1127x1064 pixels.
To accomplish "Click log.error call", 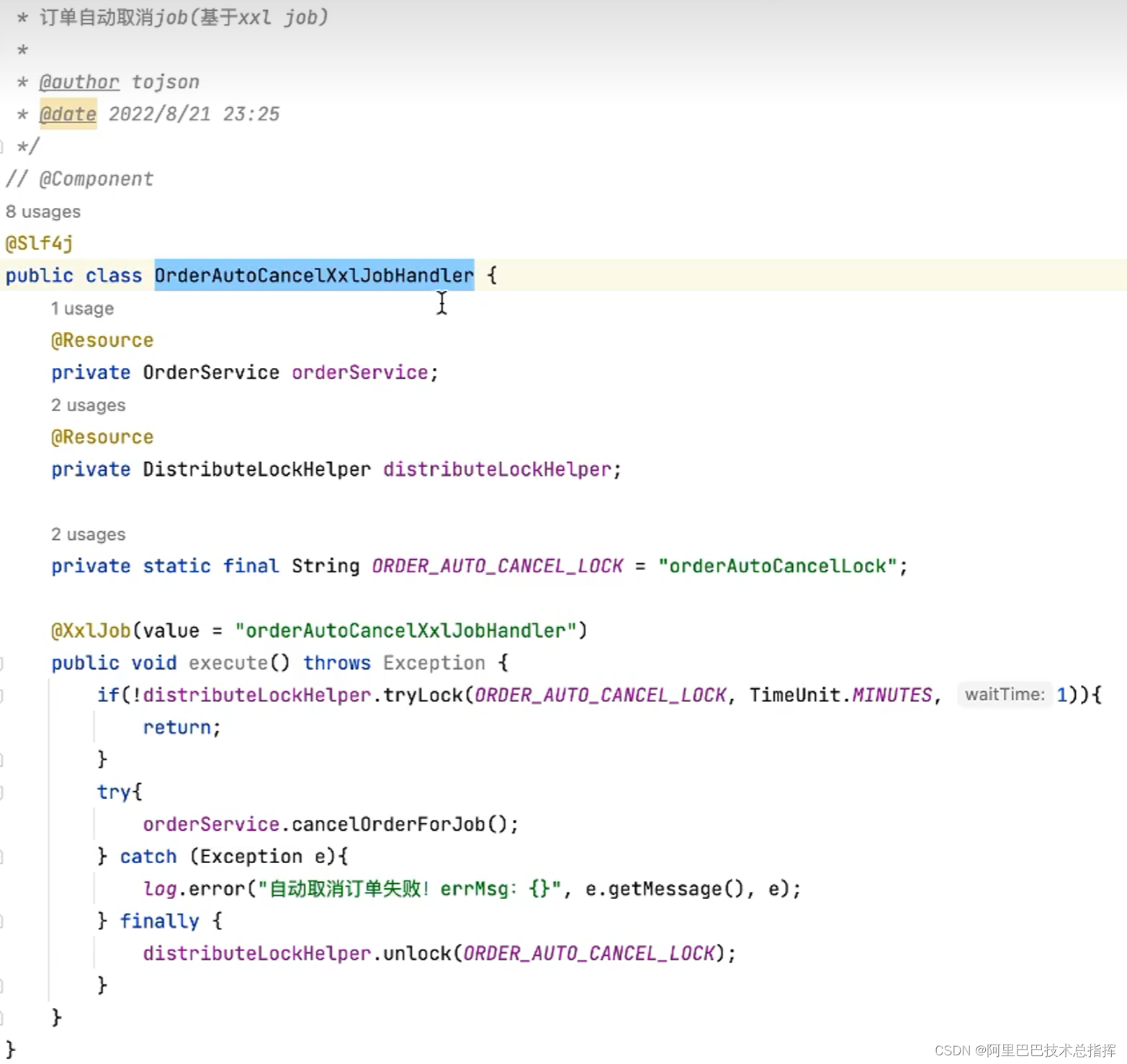I will point(194,889).
